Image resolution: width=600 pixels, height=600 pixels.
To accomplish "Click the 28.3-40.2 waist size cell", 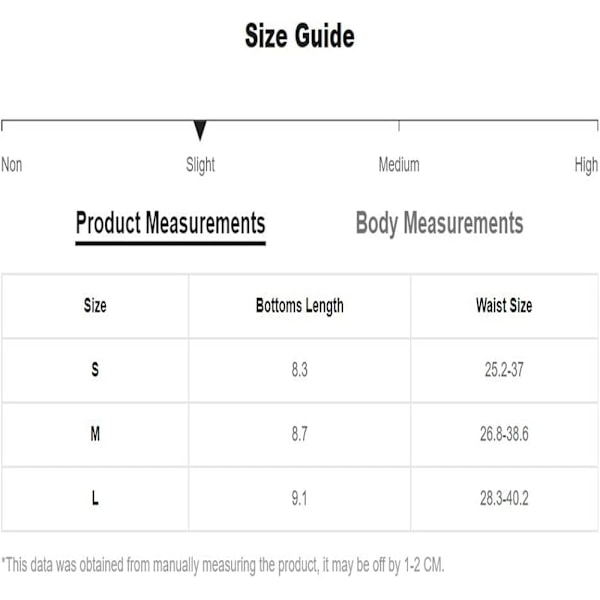I will [x=504, y=499].
